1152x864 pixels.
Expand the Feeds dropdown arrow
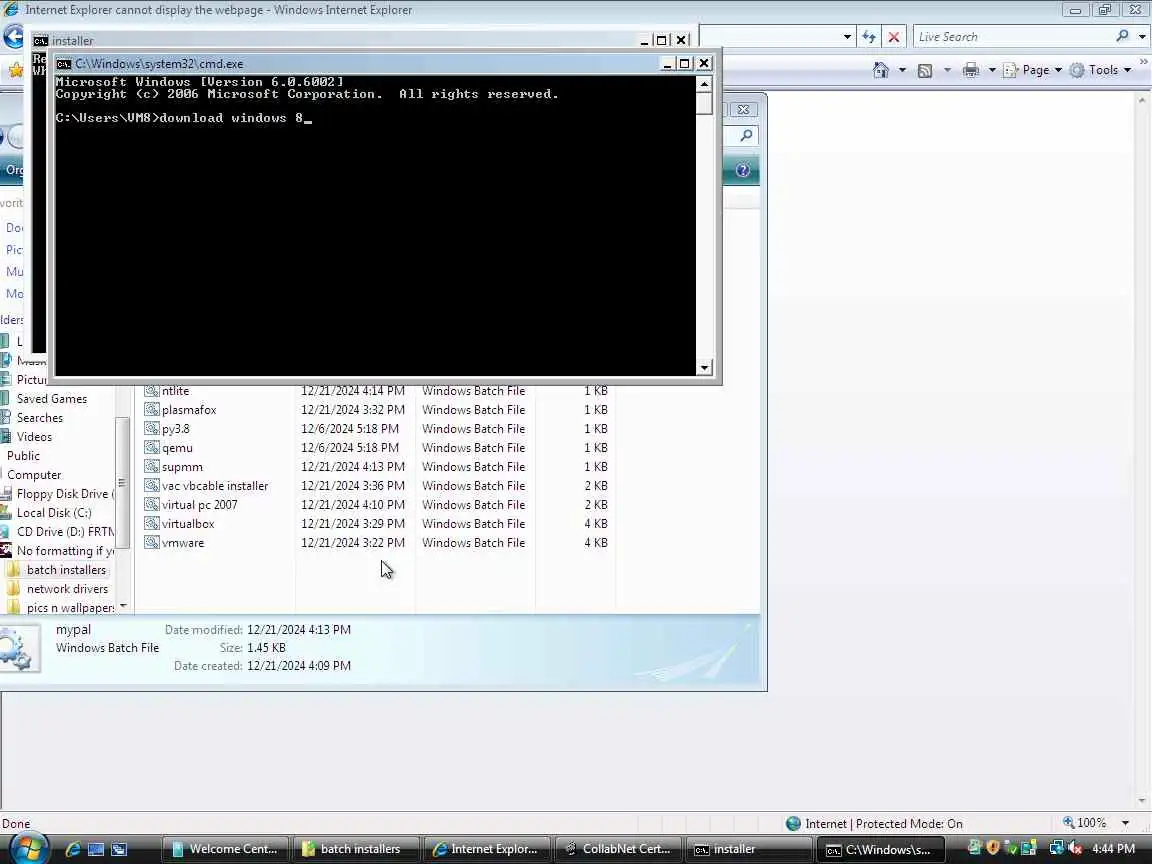947,71
